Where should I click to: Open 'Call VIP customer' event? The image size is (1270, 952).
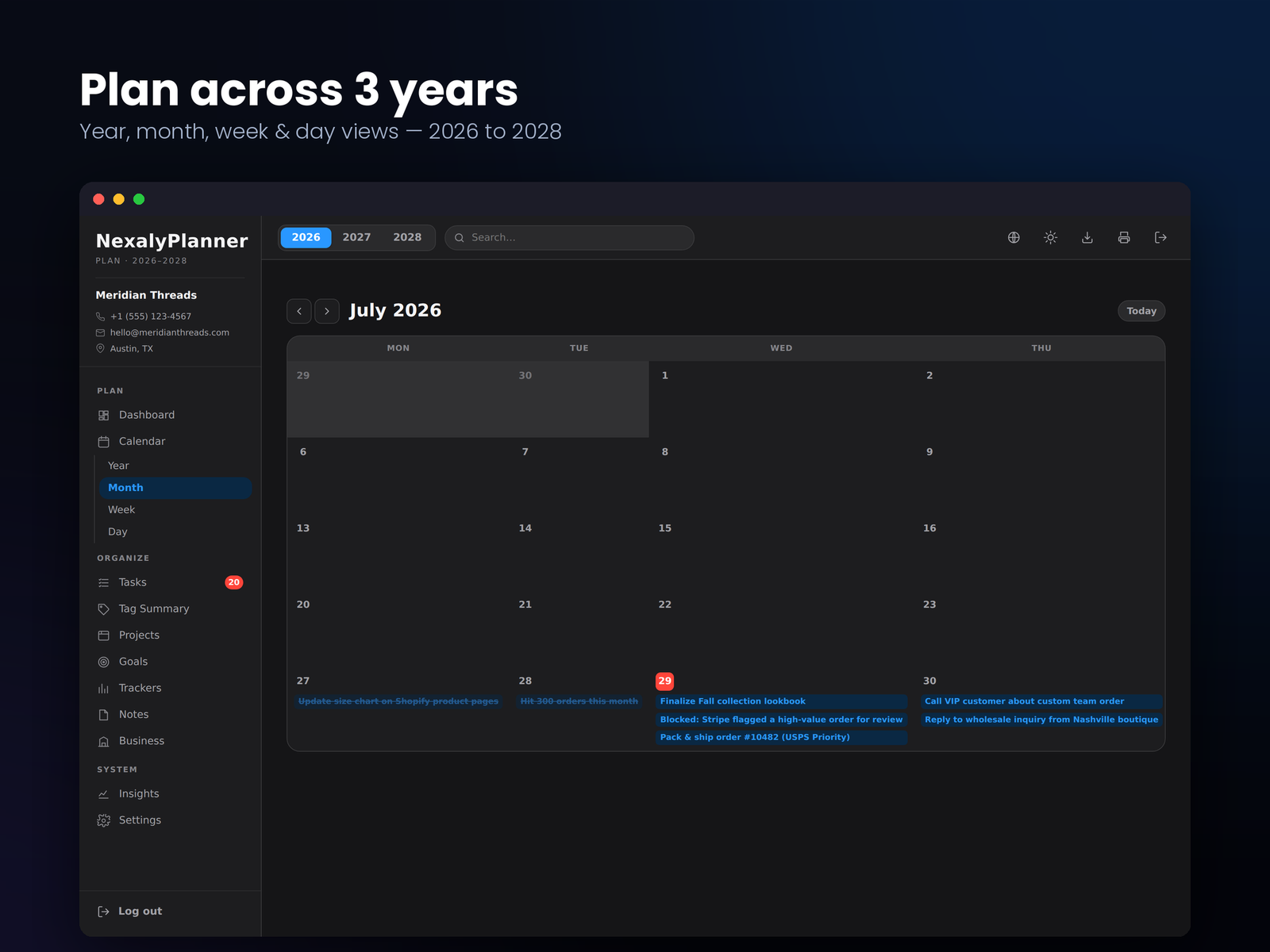tap(1041, 701)
